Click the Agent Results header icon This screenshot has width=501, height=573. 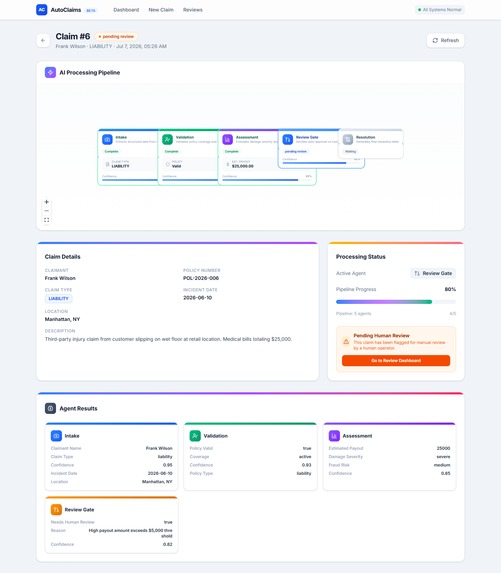click(x=50, y=408)
